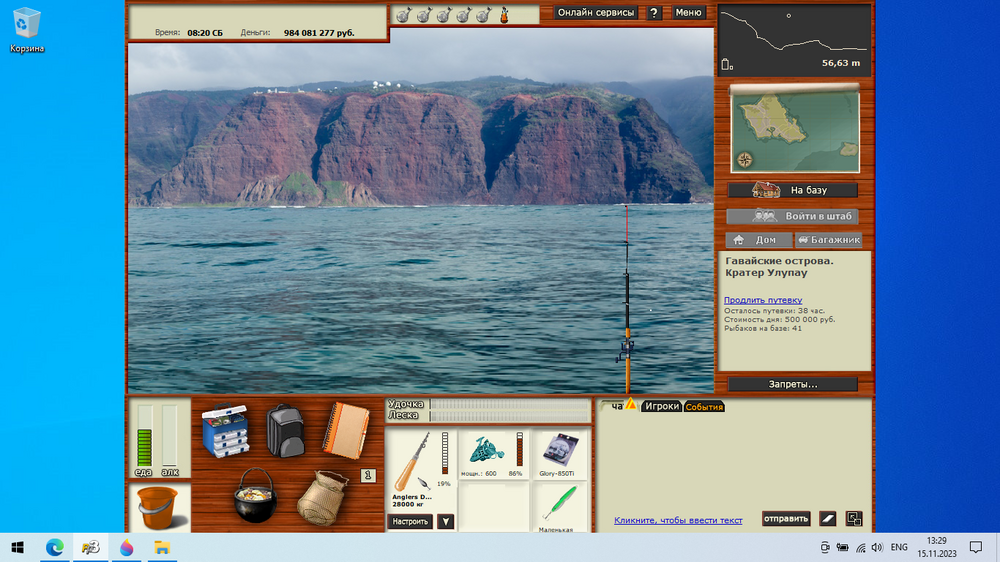Pop out the chat window

[x=854, y=519]
